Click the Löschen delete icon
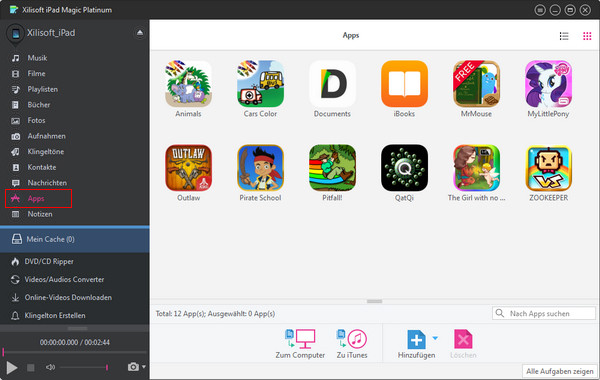This screenshot has width=600, height=380. coord(463,339)
